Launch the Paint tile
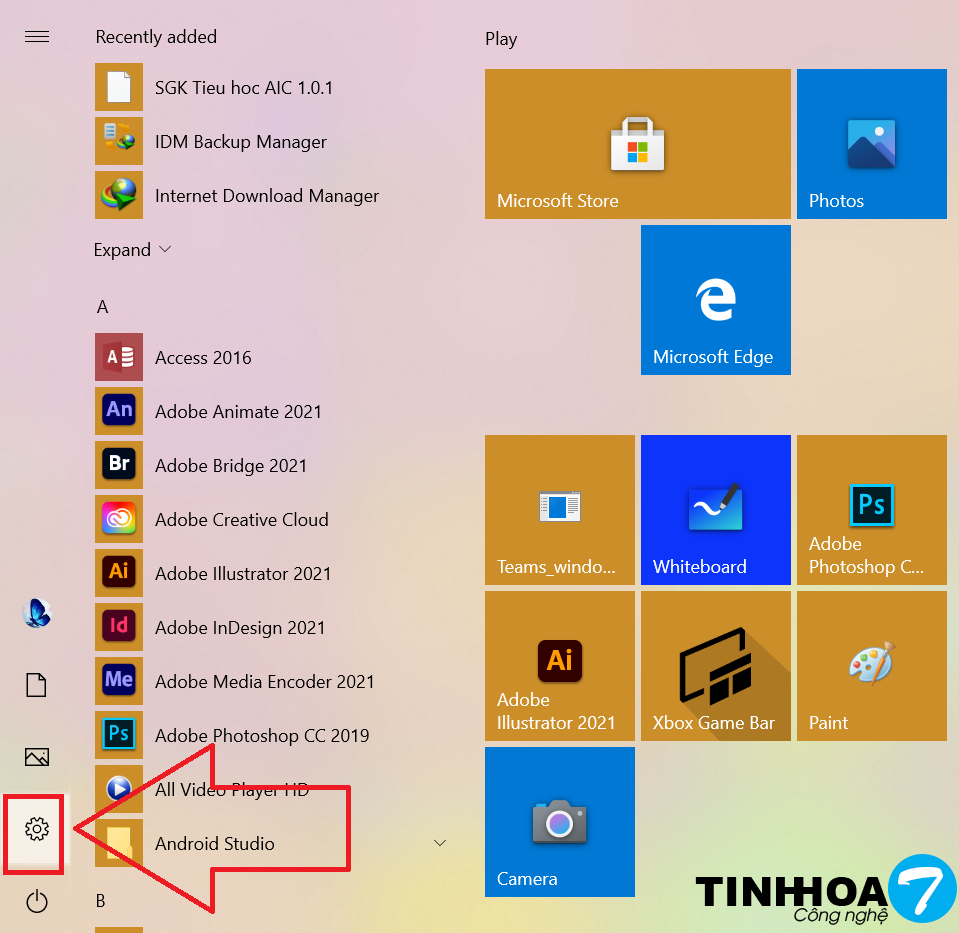This screenshot has height=933, width=959. click(871, 665)
